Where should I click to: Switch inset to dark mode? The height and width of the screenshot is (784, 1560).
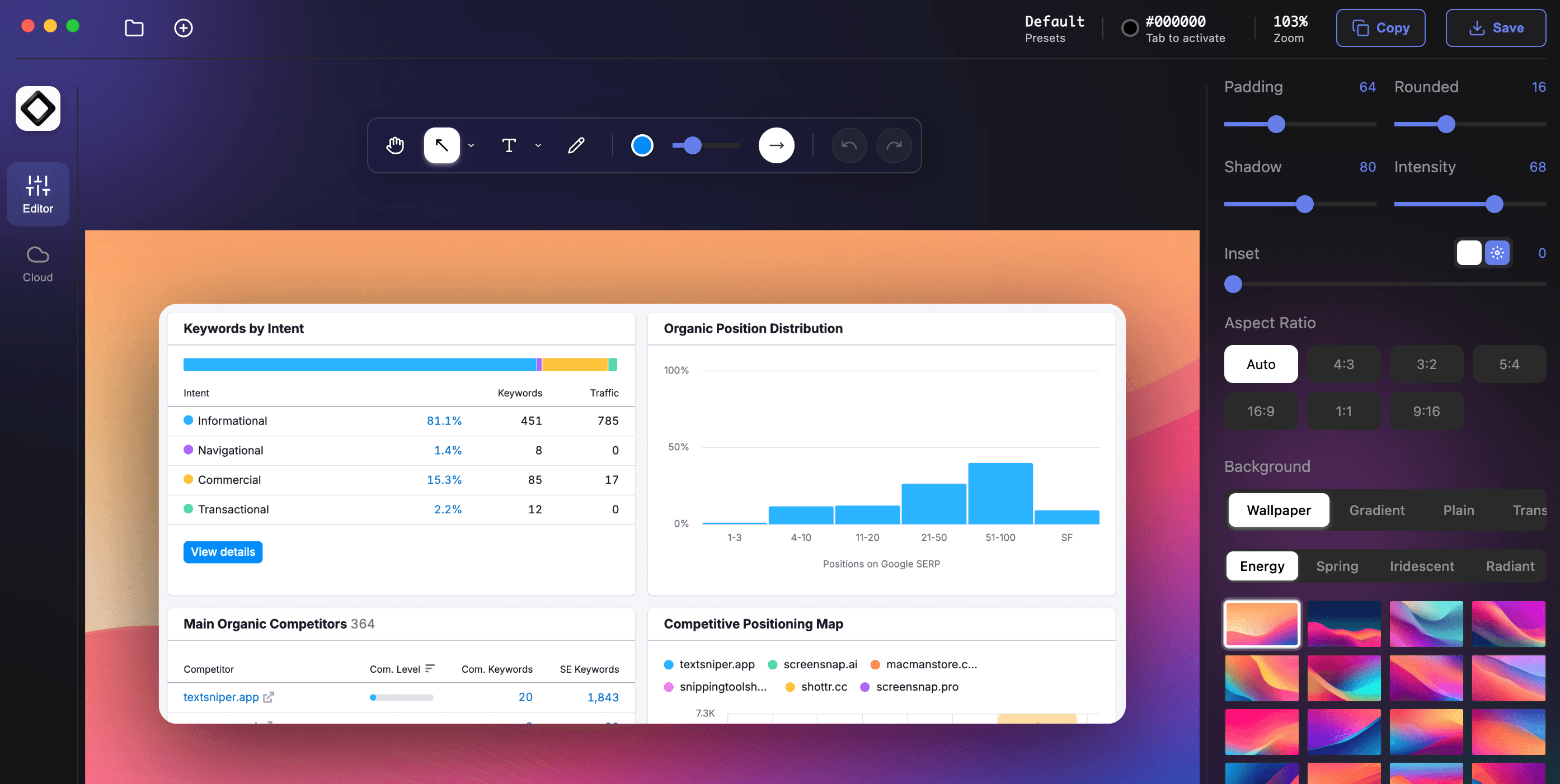[1496, 253]
